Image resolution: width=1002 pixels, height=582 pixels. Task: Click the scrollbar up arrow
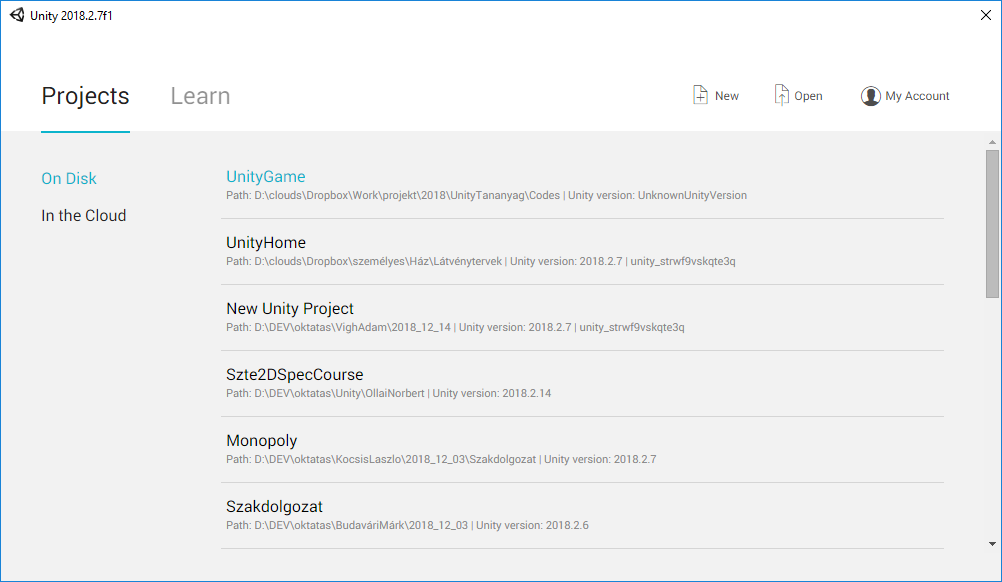point(992,142)
